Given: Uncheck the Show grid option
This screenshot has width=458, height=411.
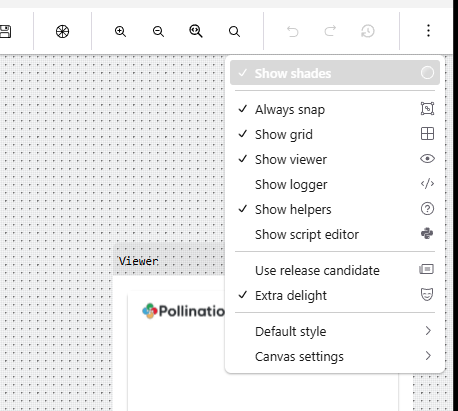Looking at the screenshot, I should 335,134.
